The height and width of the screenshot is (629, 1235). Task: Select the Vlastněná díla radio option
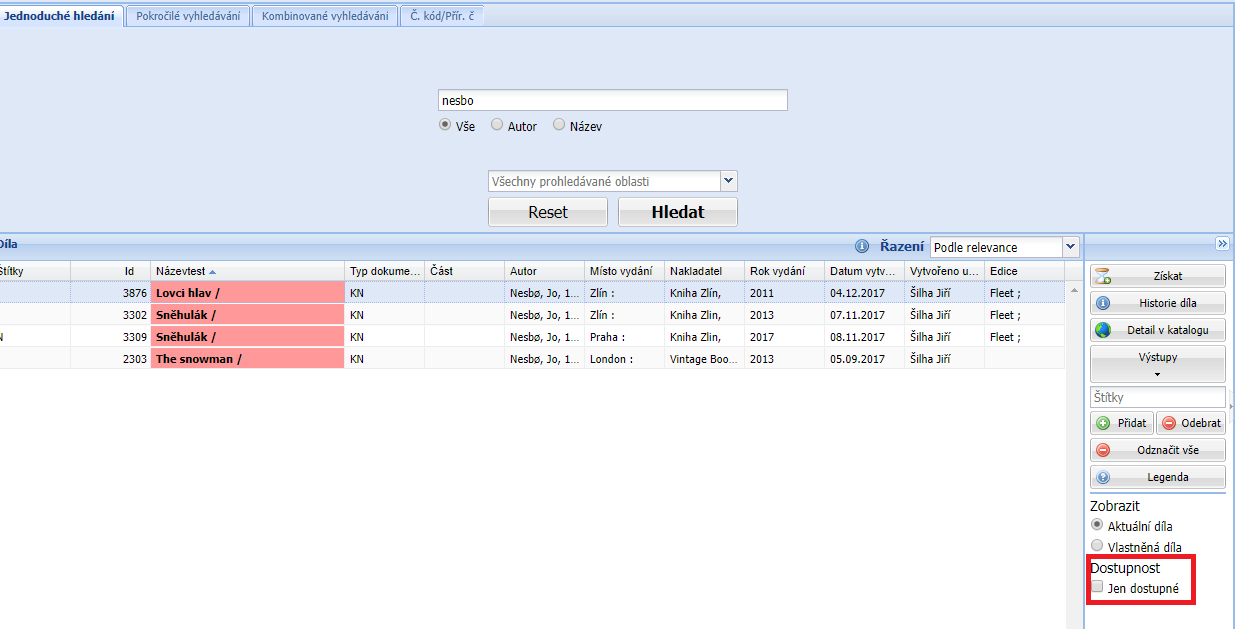[1097, 546]
